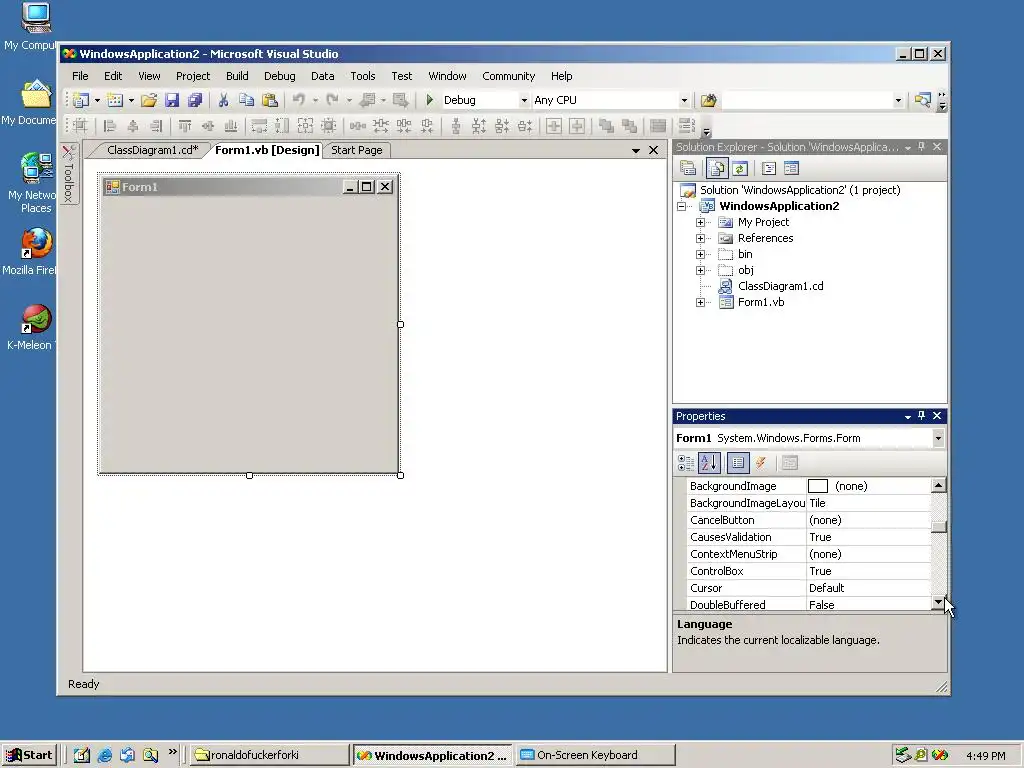Toggle Alphabetical sort in Properties panel
This screenshot has width=1024, height=768.
(709, 463)
